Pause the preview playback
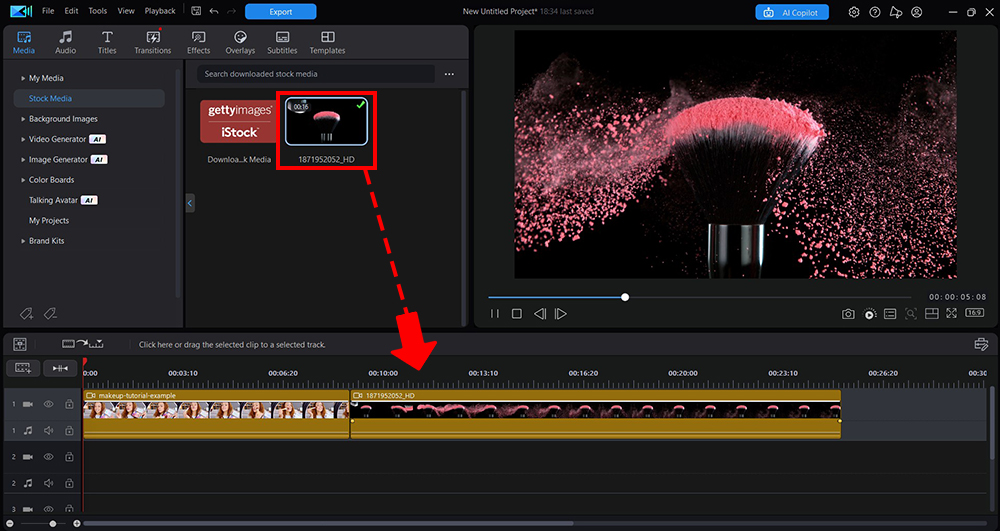This screenshot has height=531, width=1000. coord(495,314)
